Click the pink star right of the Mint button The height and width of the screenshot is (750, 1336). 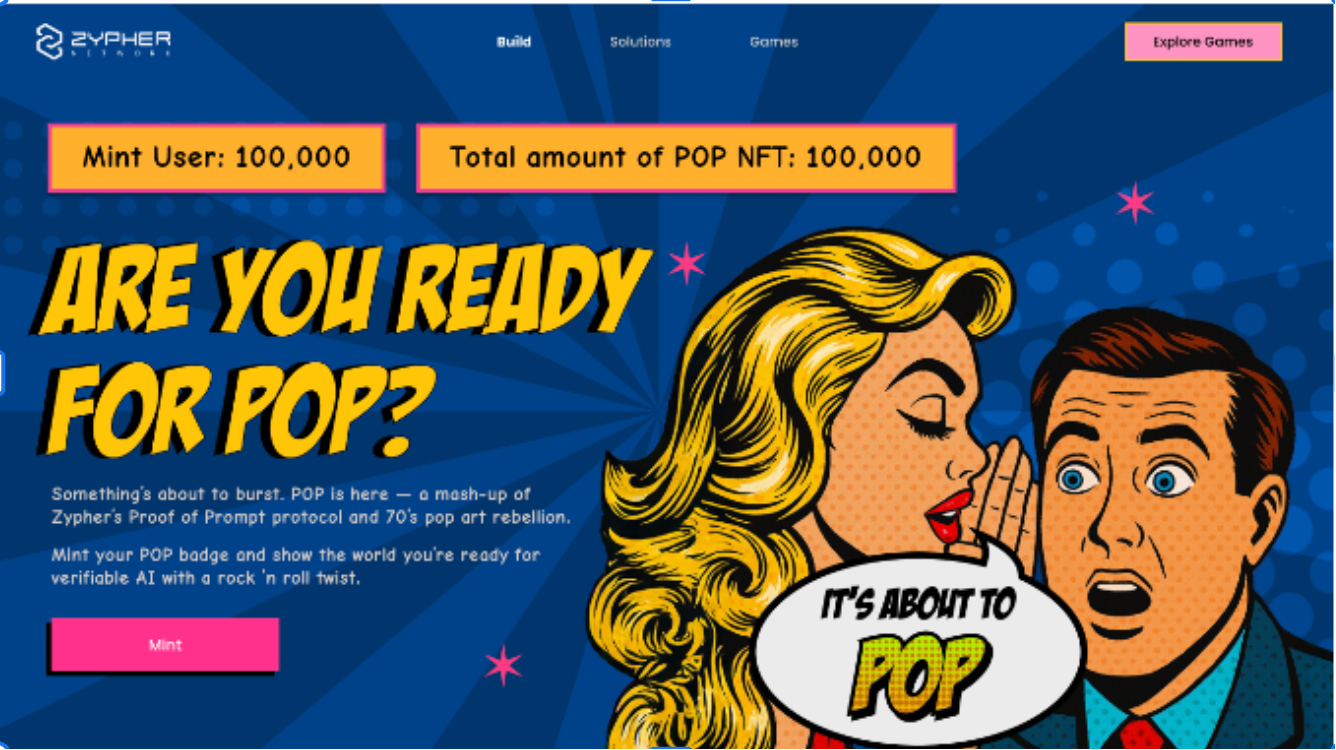[503, 665]
